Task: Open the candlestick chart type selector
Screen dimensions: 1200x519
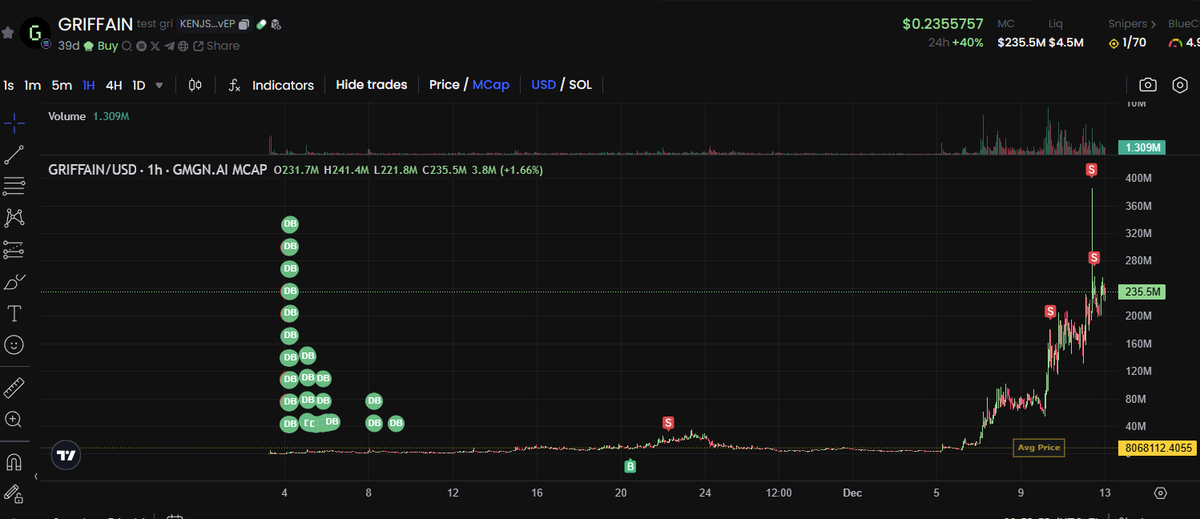Action: pos(195,85)
